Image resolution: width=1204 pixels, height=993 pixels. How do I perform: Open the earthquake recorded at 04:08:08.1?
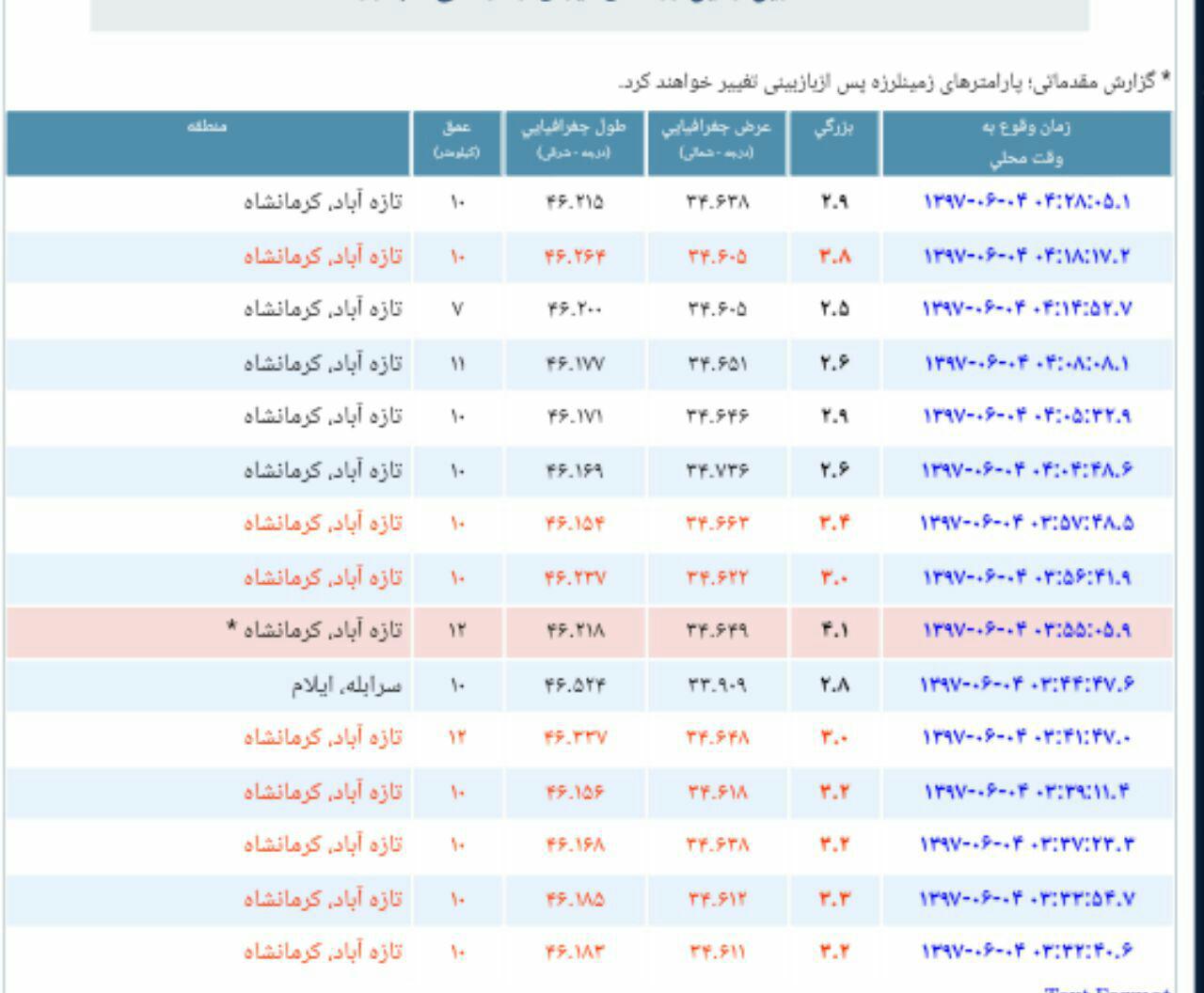(x=1026, y=363)
